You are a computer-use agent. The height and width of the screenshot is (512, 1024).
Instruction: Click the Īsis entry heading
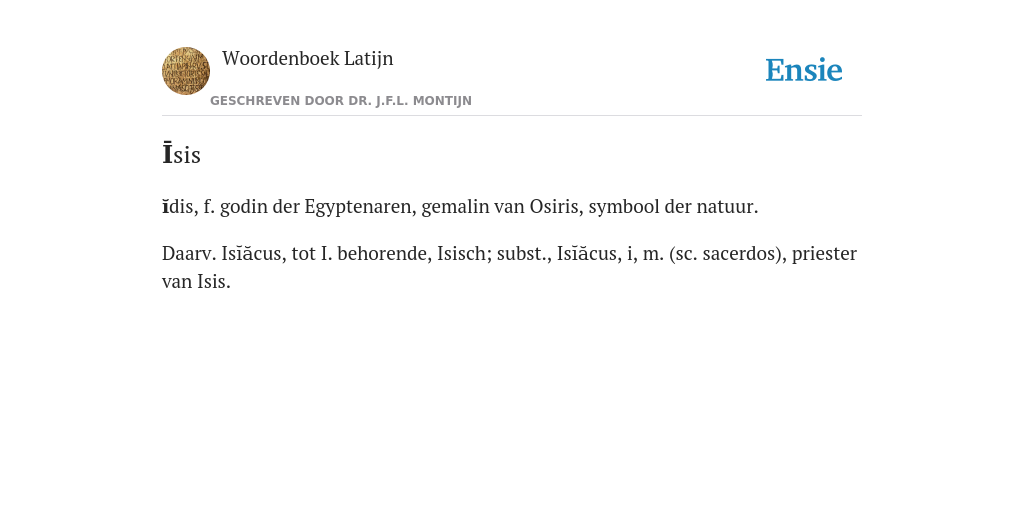coord(182,155)
